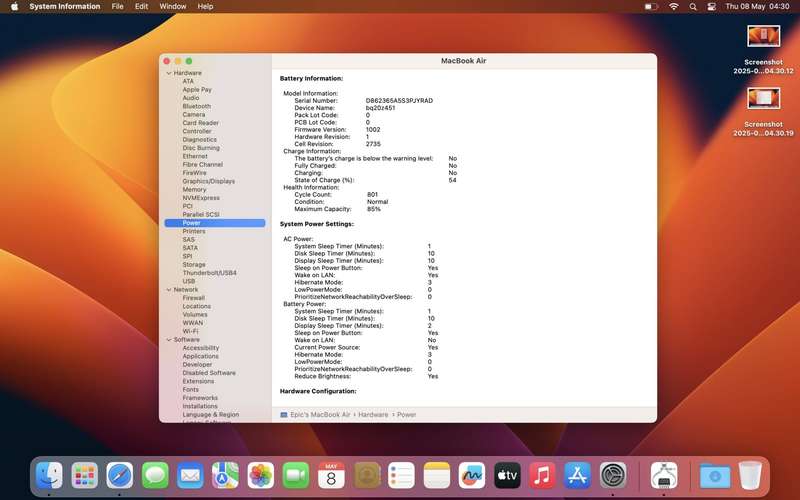
Task: Select ATA in Hardware list
Action: [188, 81]
